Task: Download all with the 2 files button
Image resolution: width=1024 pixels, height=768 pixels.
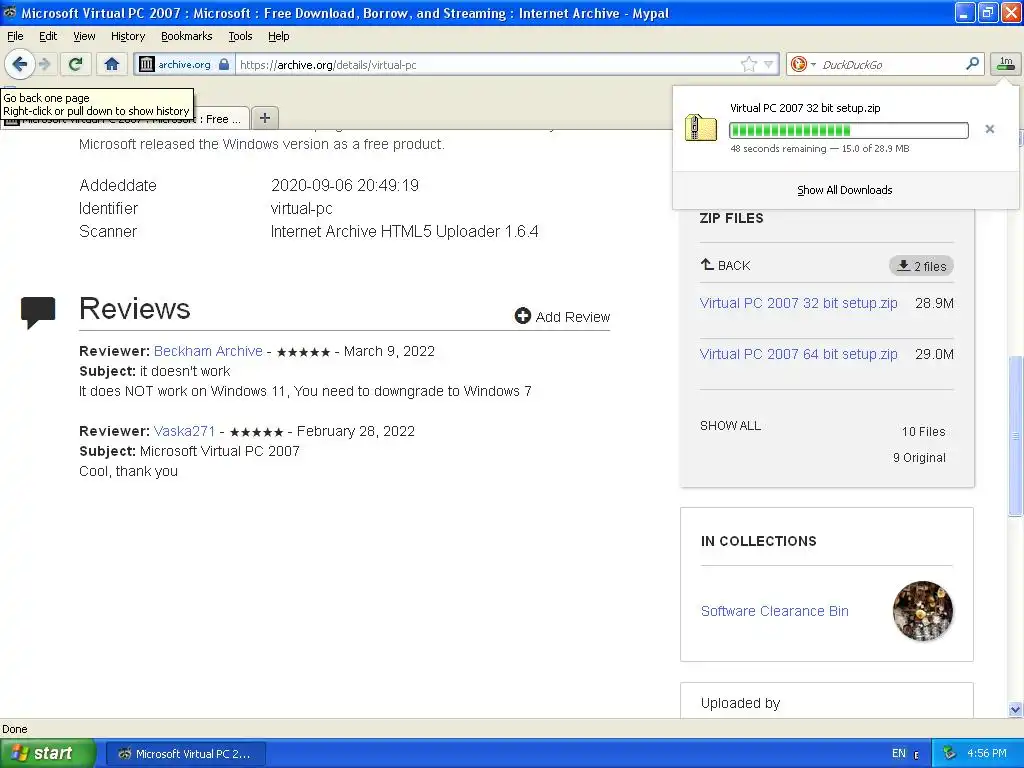Action: (x=921, y=266)
